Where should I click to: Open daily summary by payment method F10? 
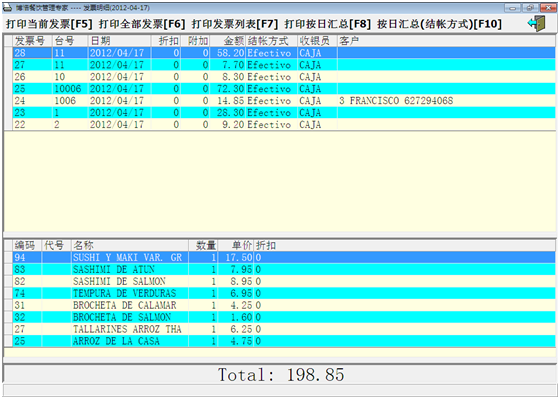439,24
